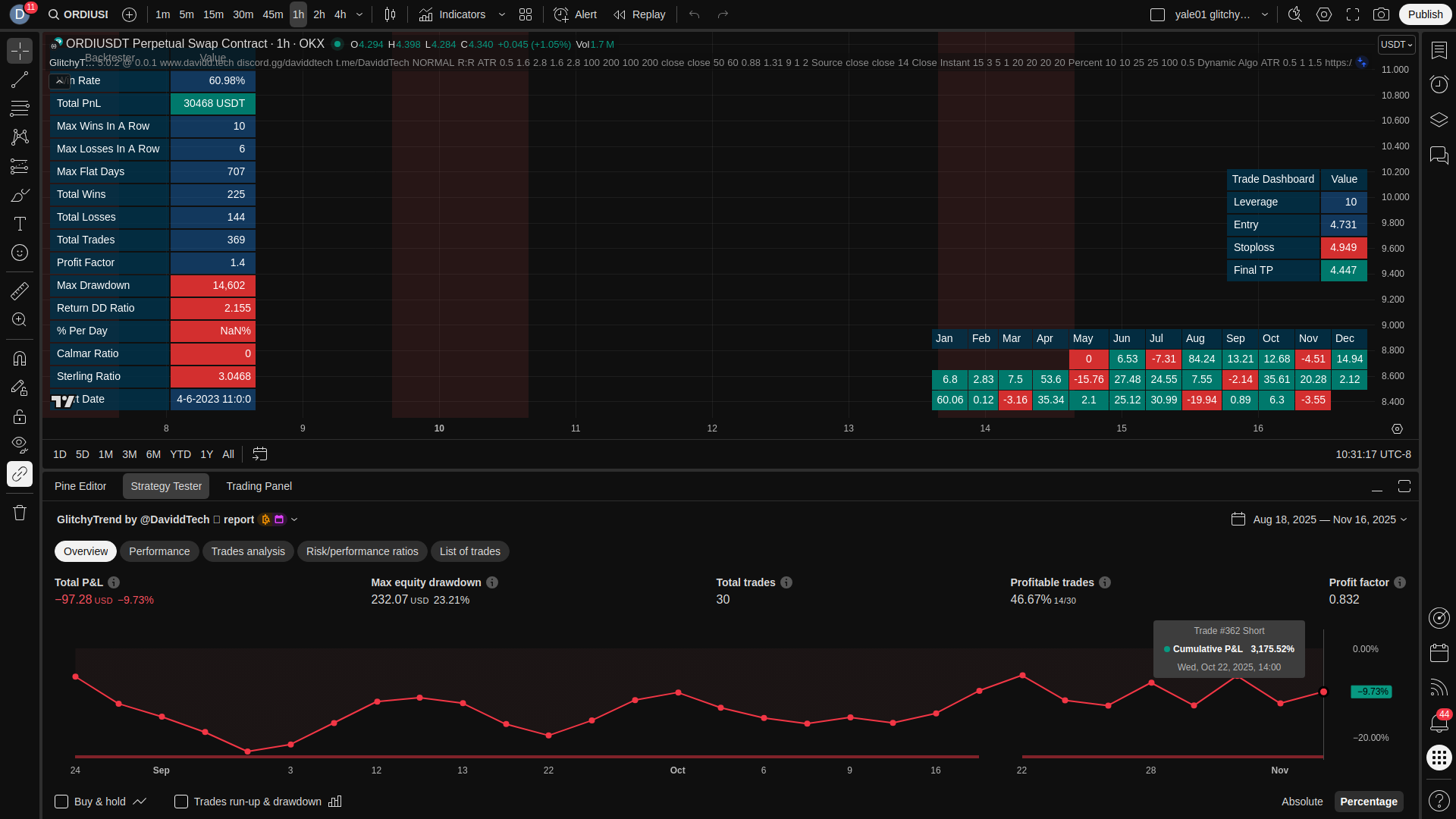Open layout grid selector icon
Screen dimensions: 1456x819
pos(526,14)
